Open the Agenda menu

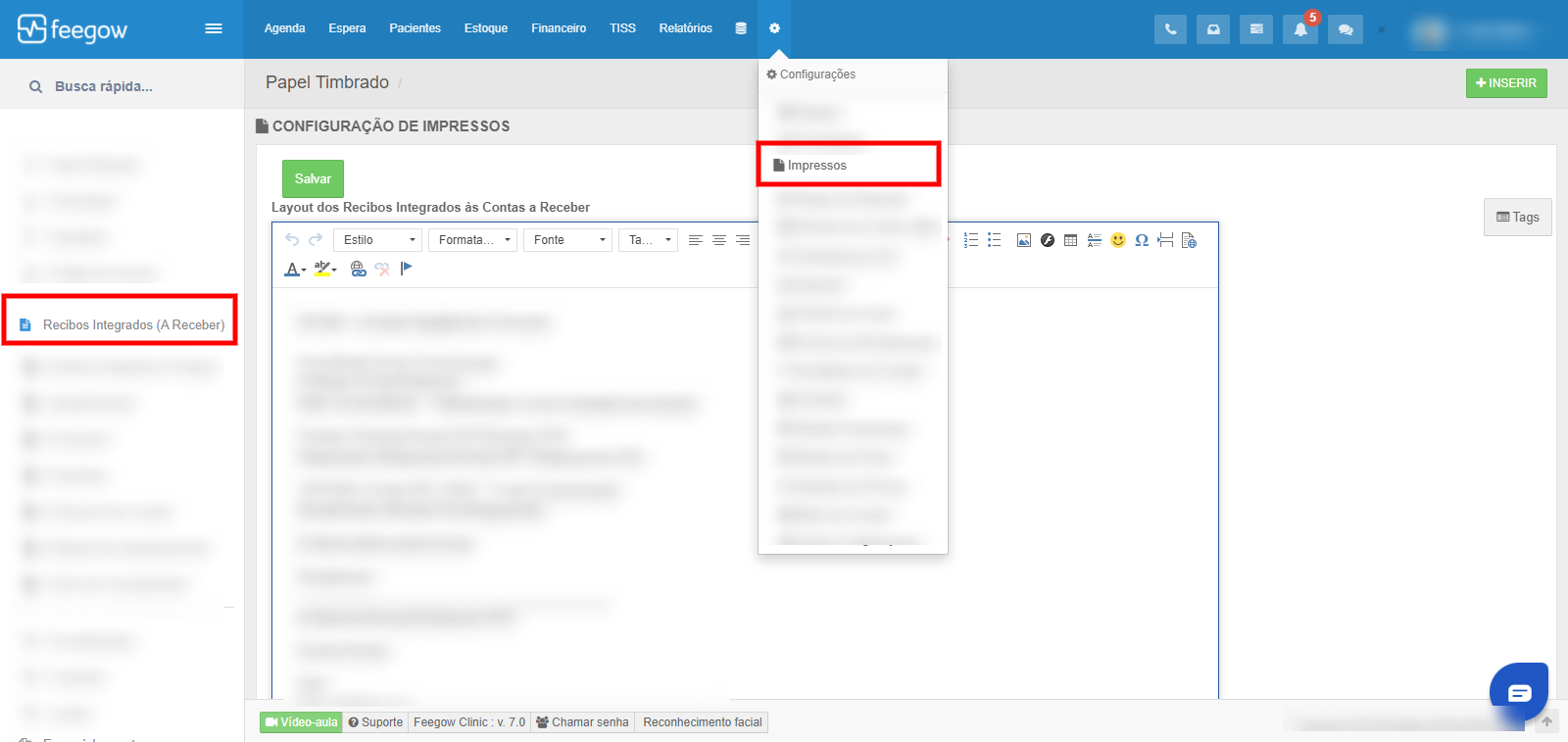point(284,28)
